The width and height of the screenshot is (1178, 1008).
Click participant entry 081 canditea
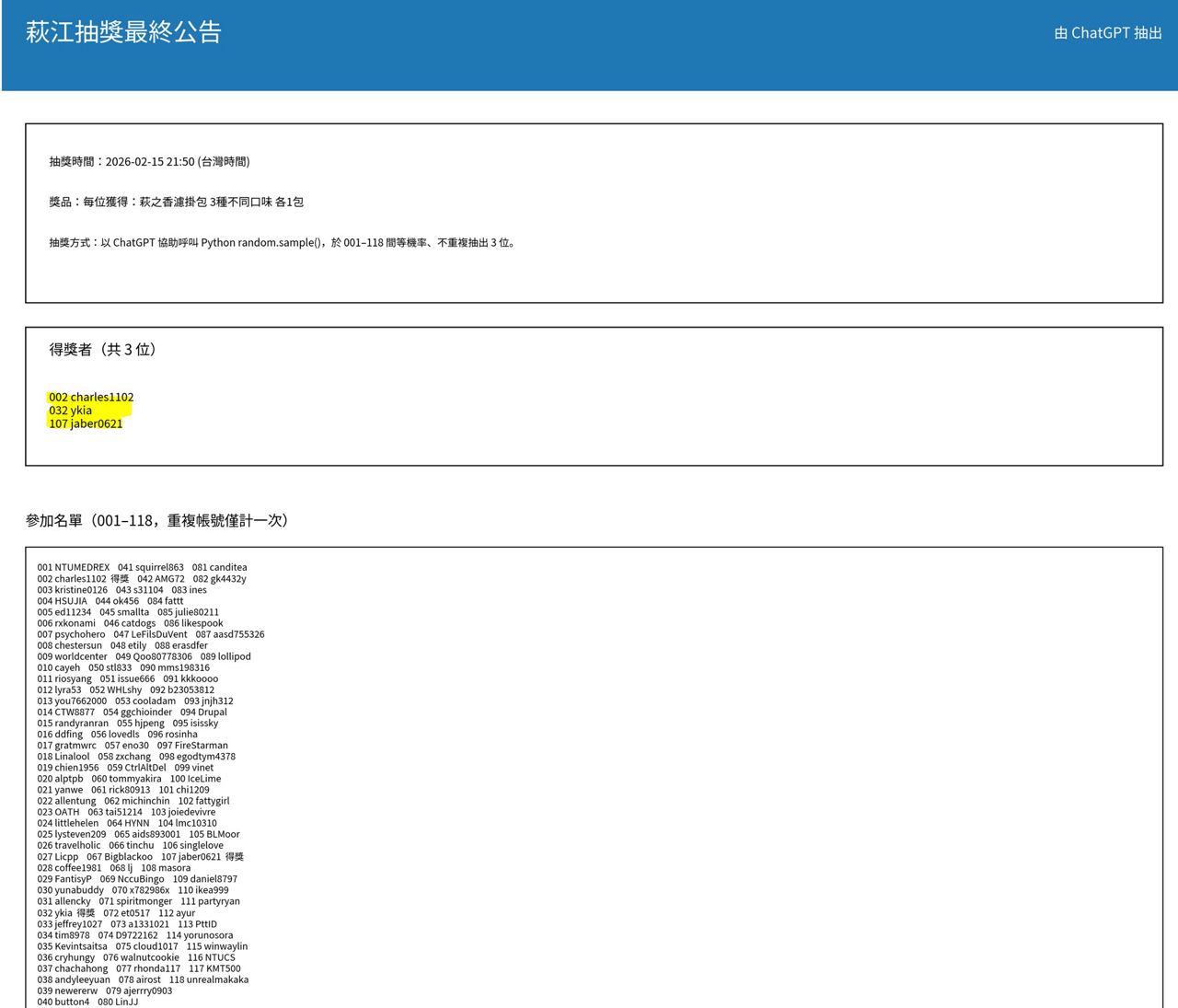click(x=219, y=568)
